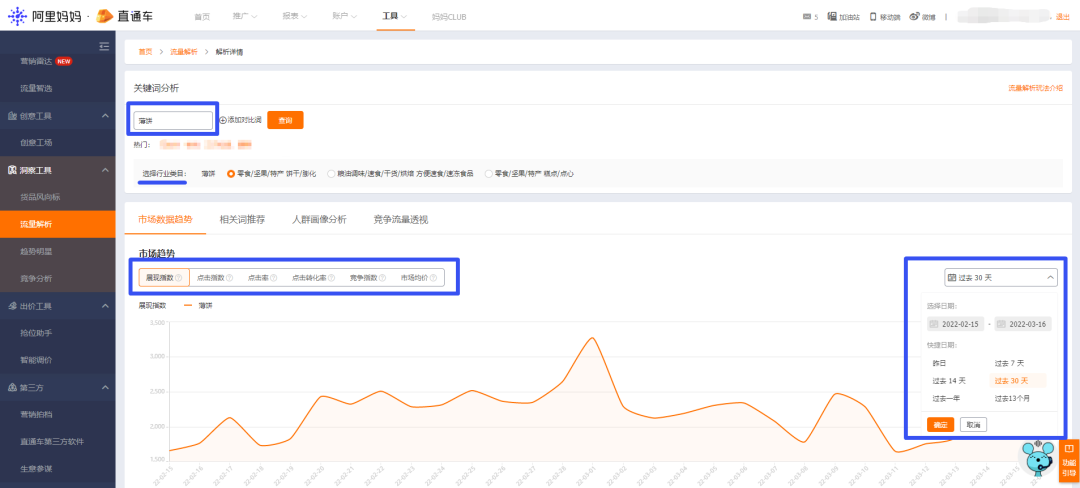Click the 洞察工具 sidebar section icon

pyautogui.click(x=12, y=170)
